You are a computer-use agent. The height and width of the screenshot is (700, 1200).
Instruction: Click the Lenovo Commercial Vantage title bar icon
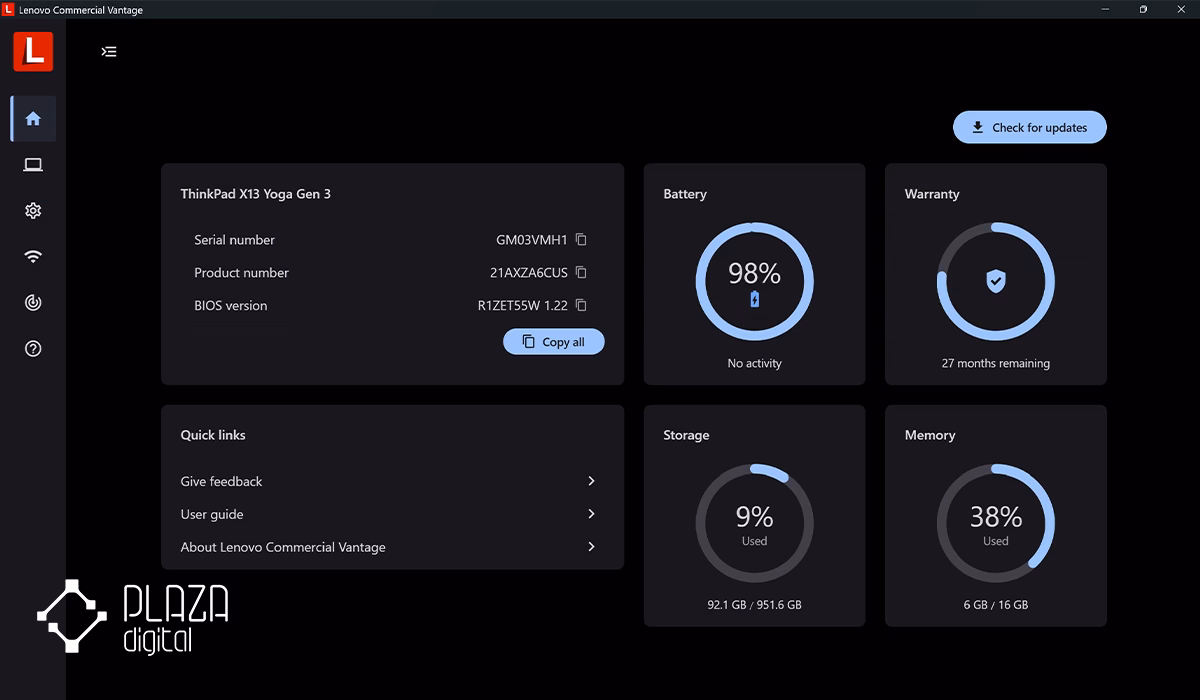9,9
